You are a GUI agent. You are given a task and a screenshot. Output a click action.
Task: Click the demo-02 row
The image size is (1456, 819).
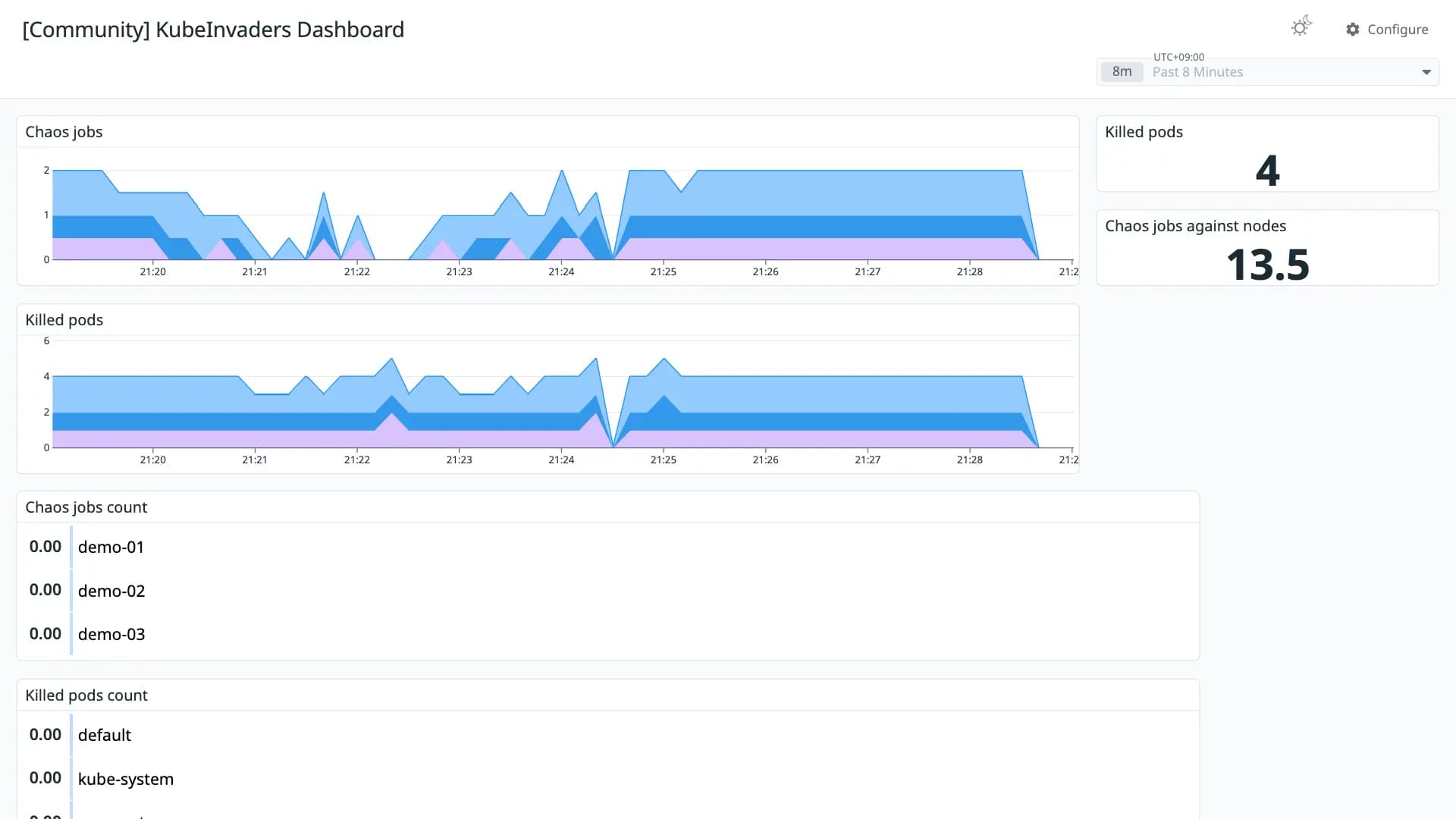tap(608, 591)
